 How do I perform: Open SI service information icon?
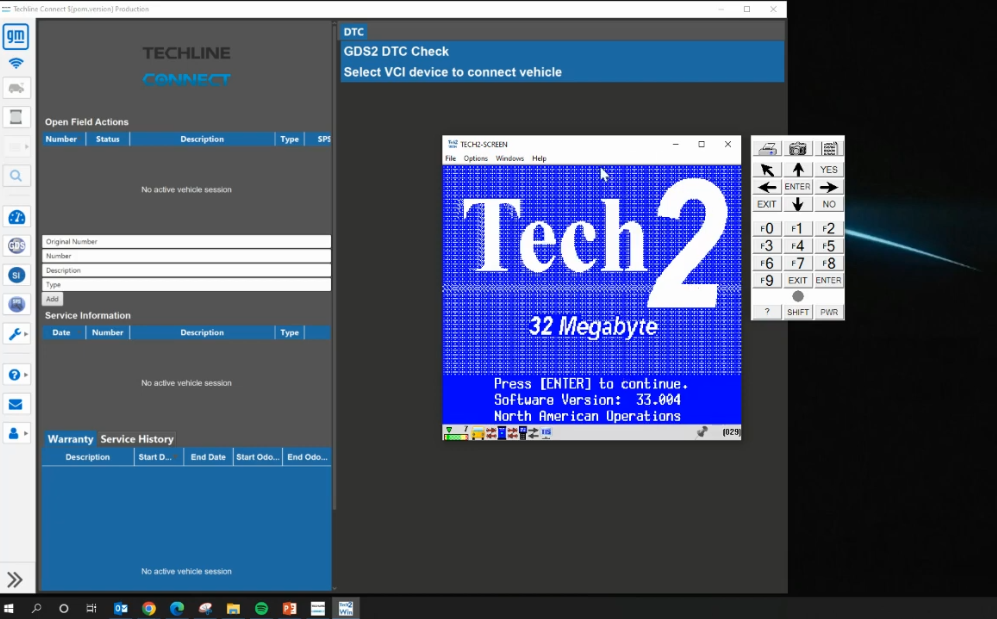click(x=16, y=275)
